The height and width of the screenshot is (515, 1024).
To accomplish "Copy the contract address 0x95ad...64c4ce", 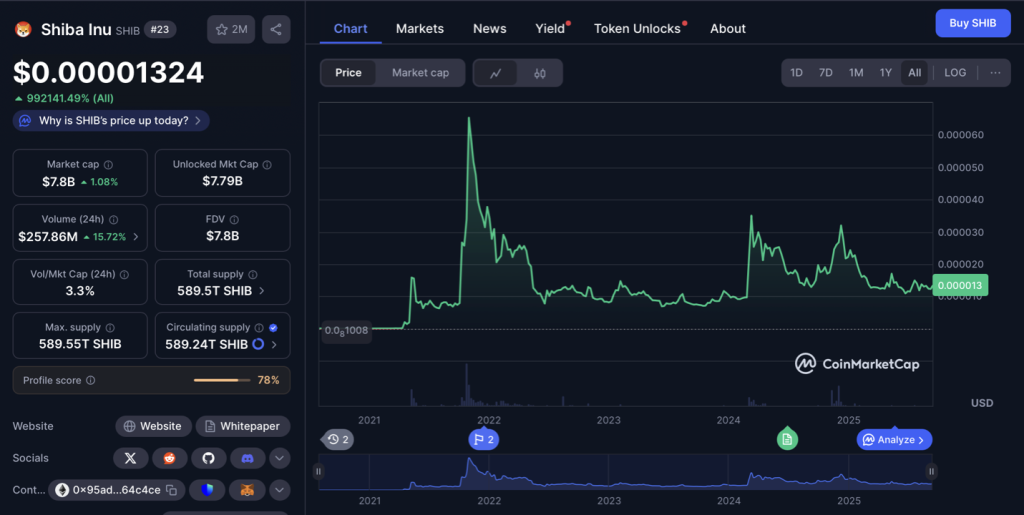I will tap(172, 490).
